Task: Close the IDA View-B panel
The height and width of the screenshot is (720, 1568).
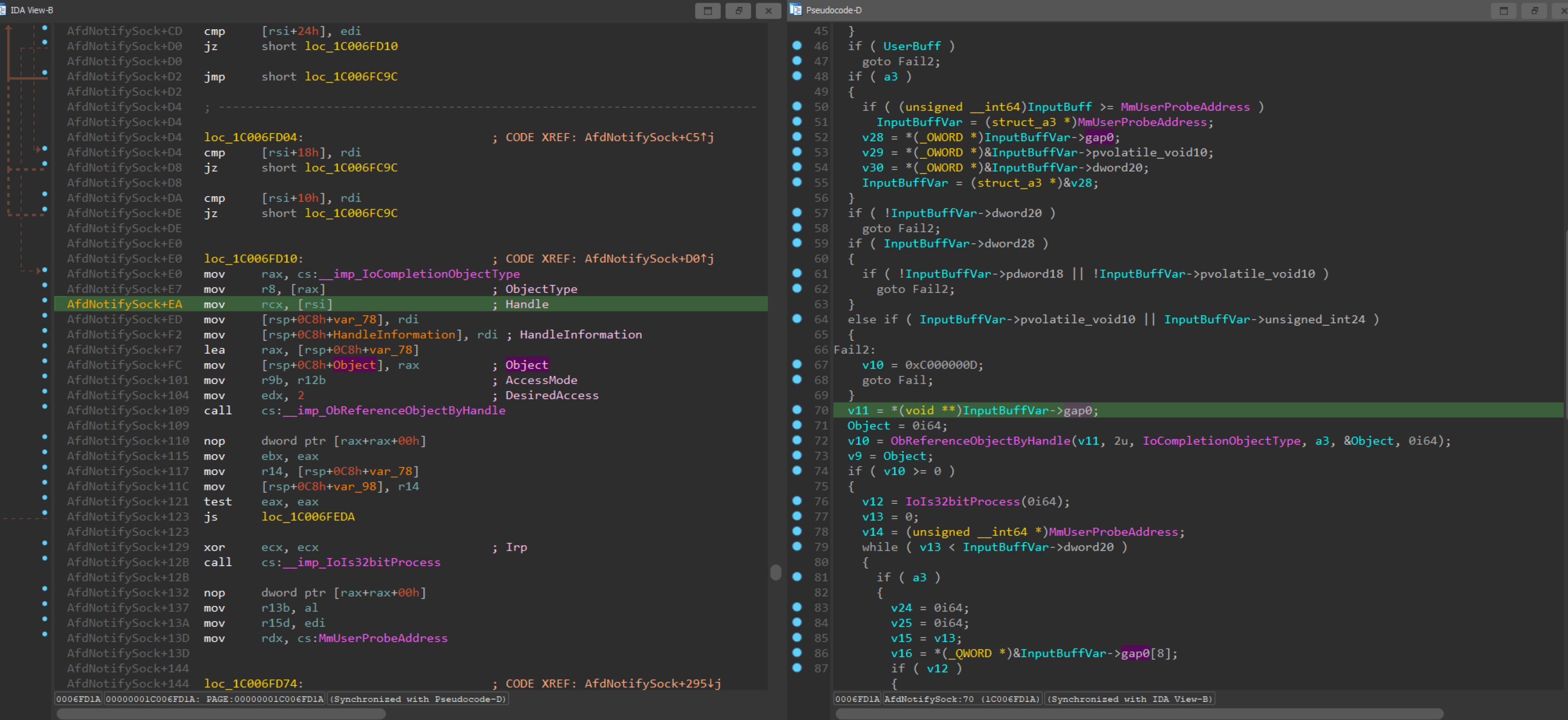Action: [x=768, y=10]
